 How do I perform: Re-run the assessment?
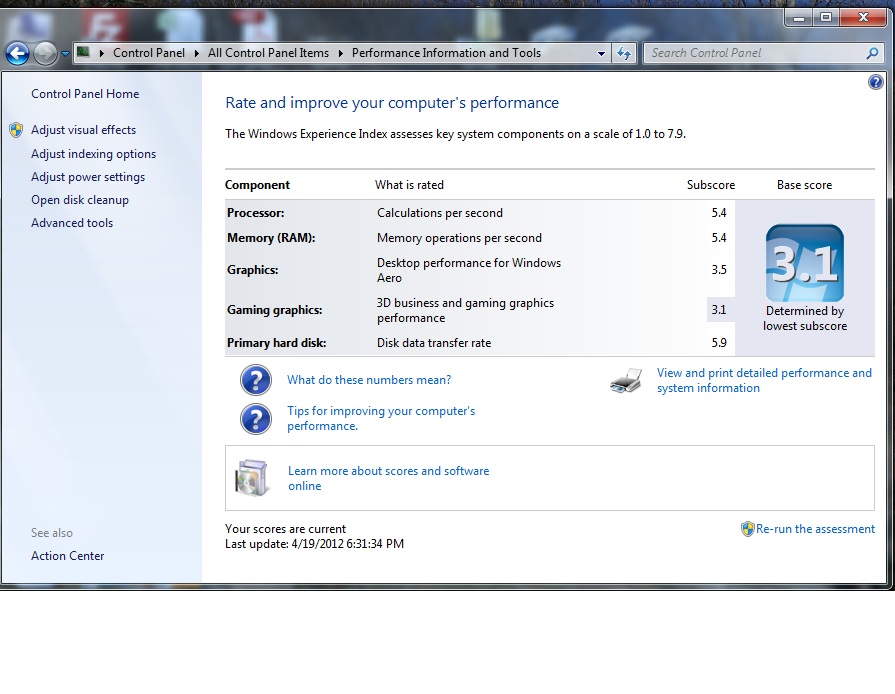click(x=815, y=528)
